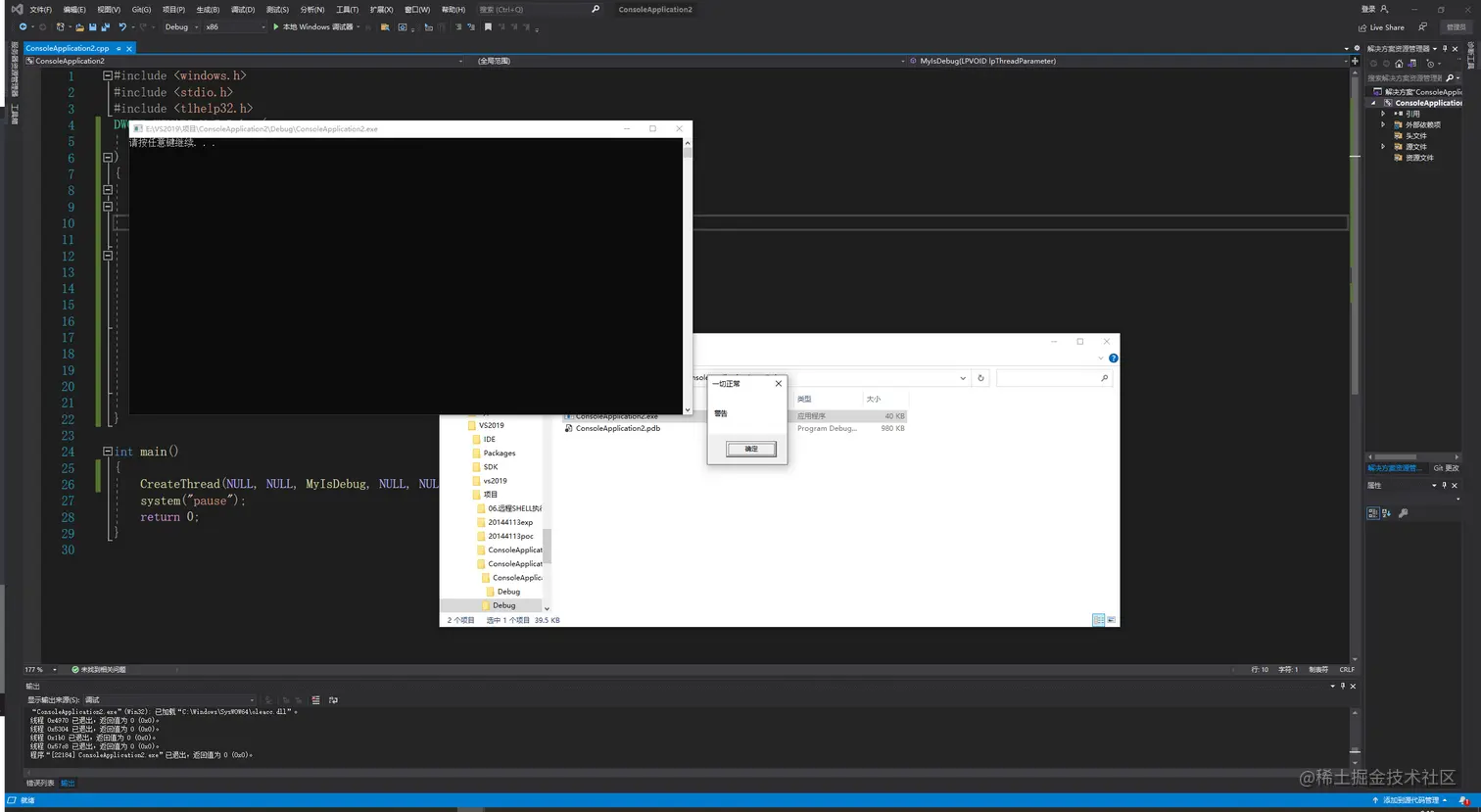Image resolution: width=1481 pixels, height=812 pixels.
Task: Click the alphabetical sort icon in Properties panel
Action: (1386, 513)
